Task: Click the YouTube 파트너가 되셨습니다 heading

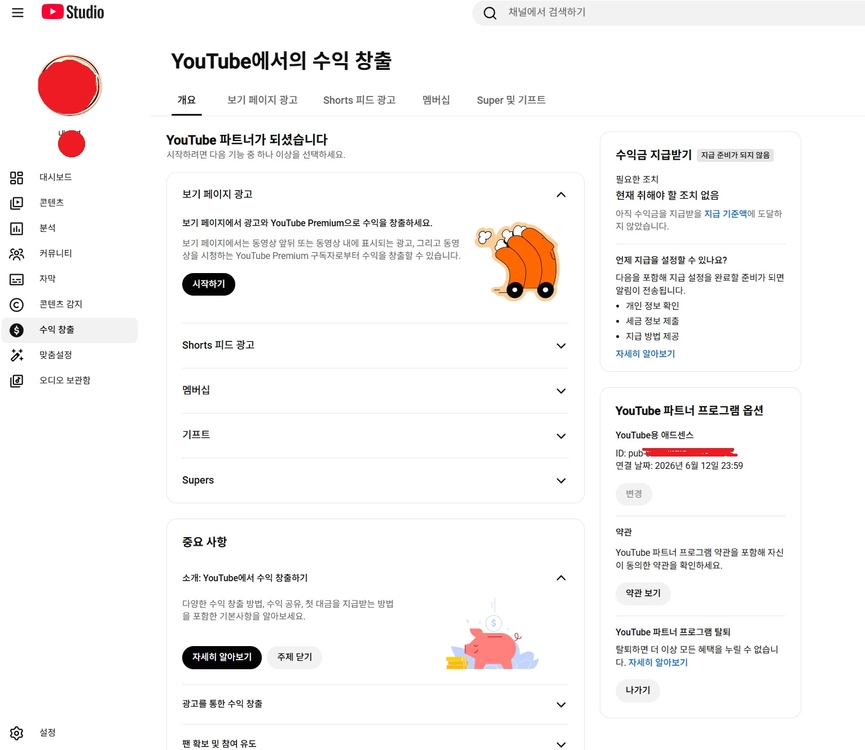Action: click(247, 140)
